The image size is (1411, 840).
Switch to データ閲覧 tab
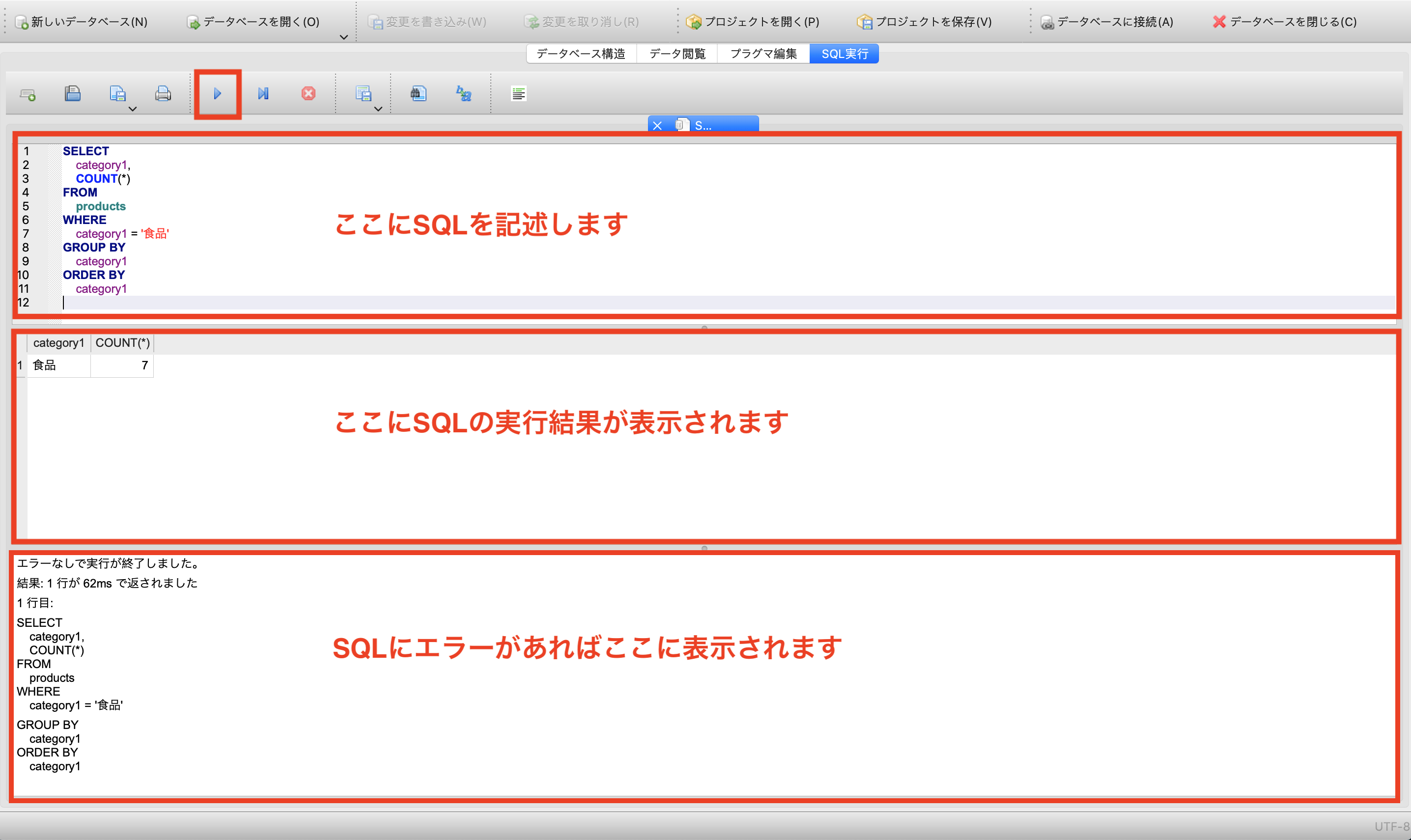677,54
